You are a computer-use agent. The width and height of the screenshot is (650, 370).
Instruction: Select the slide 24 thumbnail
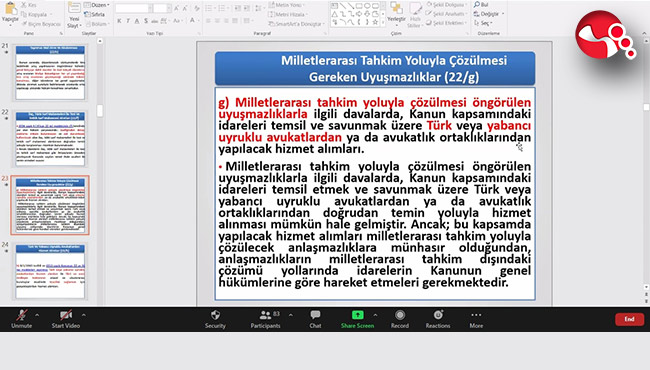point(51,271)
